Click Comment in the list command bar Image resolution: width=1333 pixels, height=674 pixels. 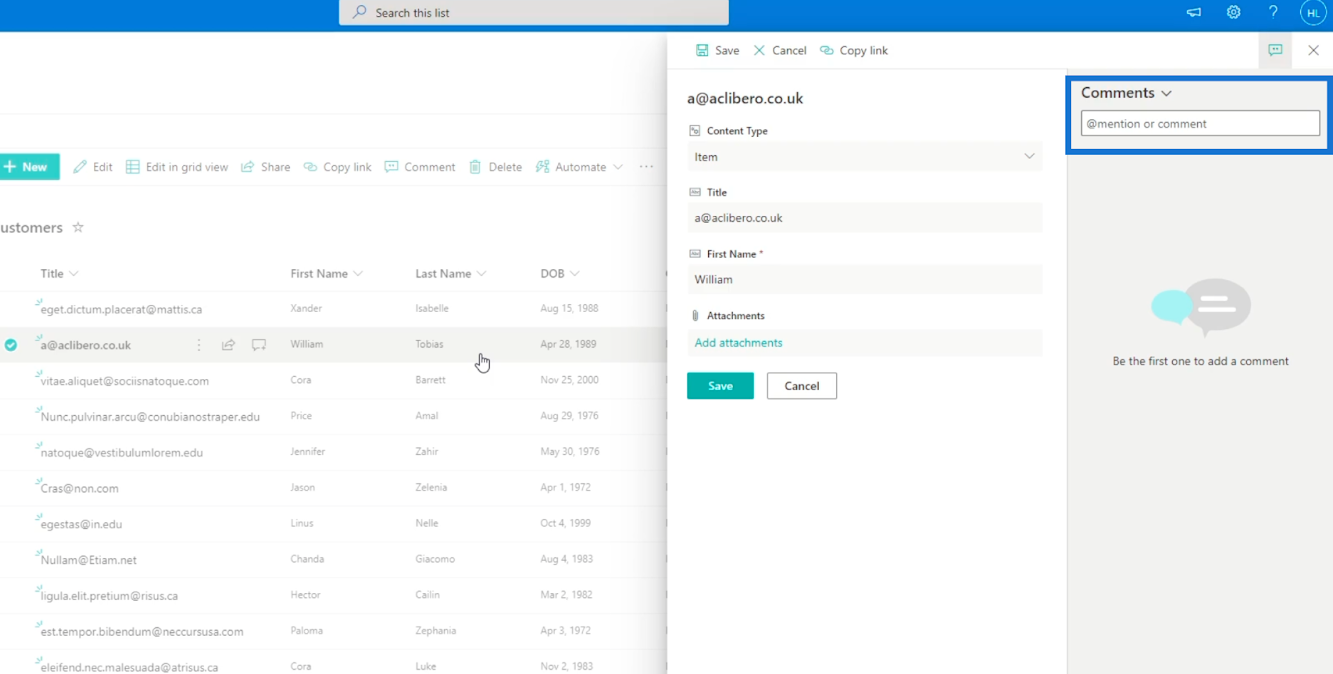click(420, 167)
